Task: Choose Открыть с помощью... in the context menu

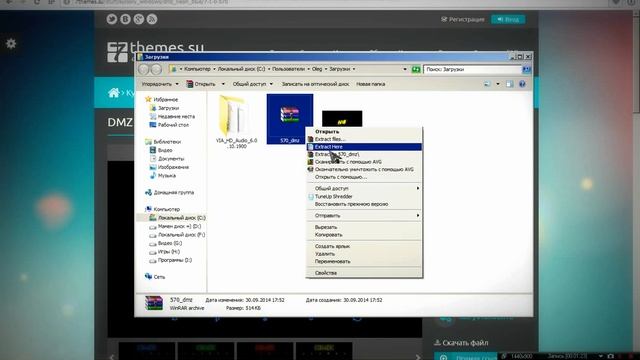Action: 364,177
